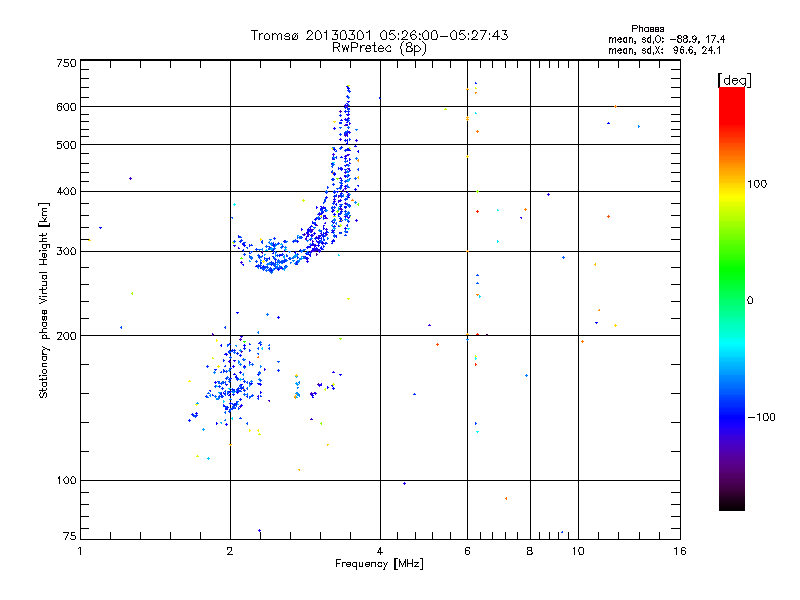800x600 pixels.
Task: Click the y-axis tick label '75'
Action: click(x=70, y=536)
